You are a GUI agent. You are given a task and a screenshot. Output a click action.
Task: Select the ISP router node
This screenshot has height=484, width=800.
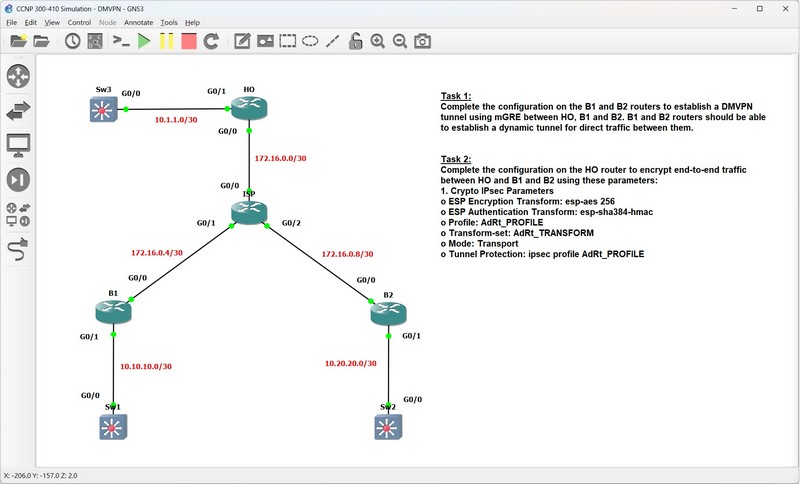(x=249, y=212)
